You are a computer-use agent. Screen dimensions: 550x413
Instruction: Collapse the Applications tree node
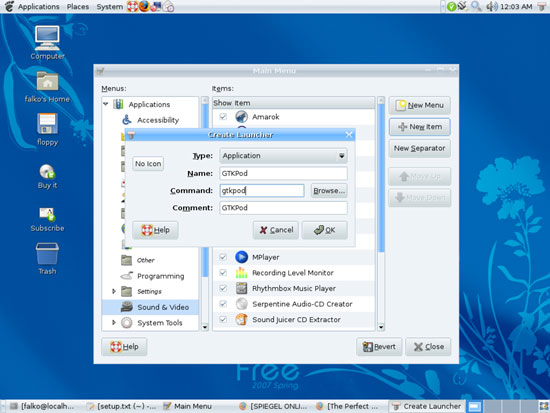106,104
